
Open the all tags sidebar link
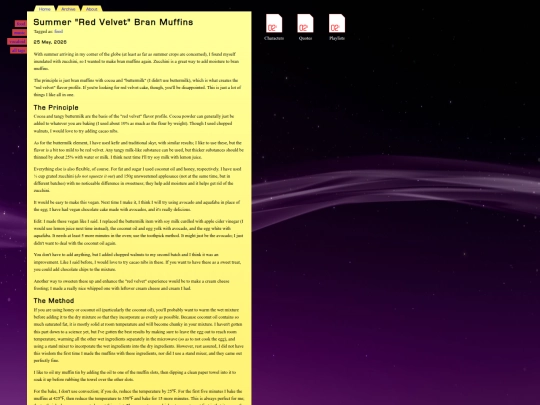18,51
